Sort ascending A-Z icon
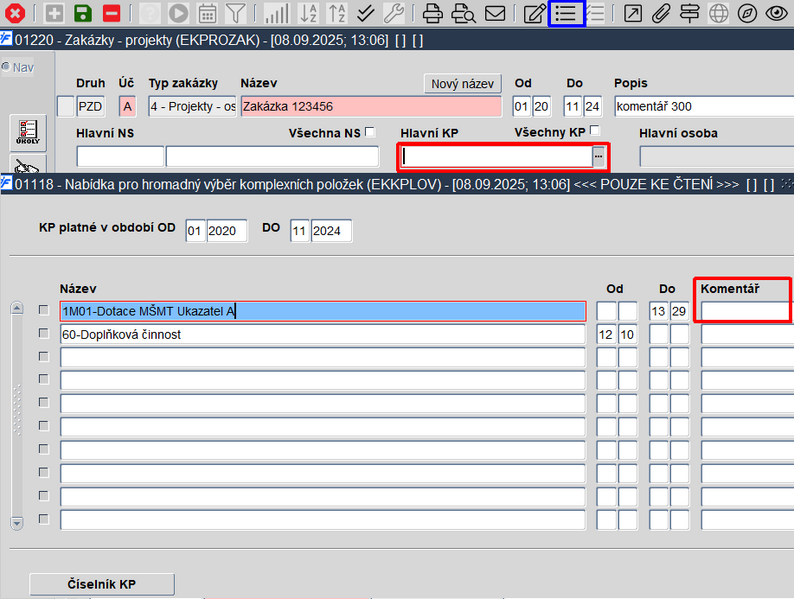Image resolution: width=794 pixels, height=599 pixels. pyautogui.click(x=308, y=13)
